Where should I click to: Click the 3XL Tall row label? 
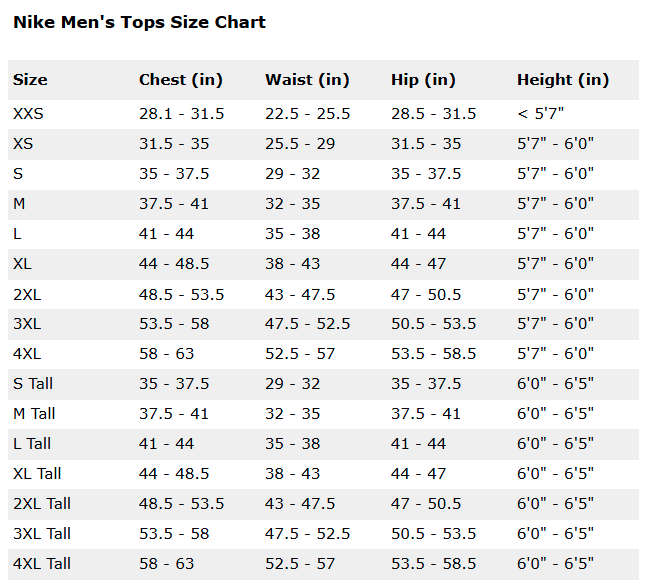click(x=42, y=534)
